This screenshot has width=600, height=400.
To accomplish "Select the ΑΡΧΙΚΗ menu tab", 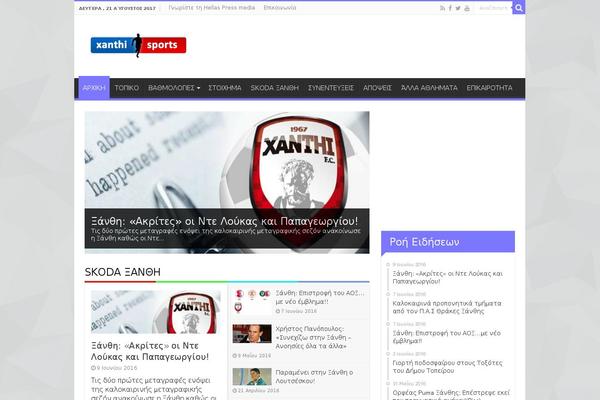I will tap(94, 88).
